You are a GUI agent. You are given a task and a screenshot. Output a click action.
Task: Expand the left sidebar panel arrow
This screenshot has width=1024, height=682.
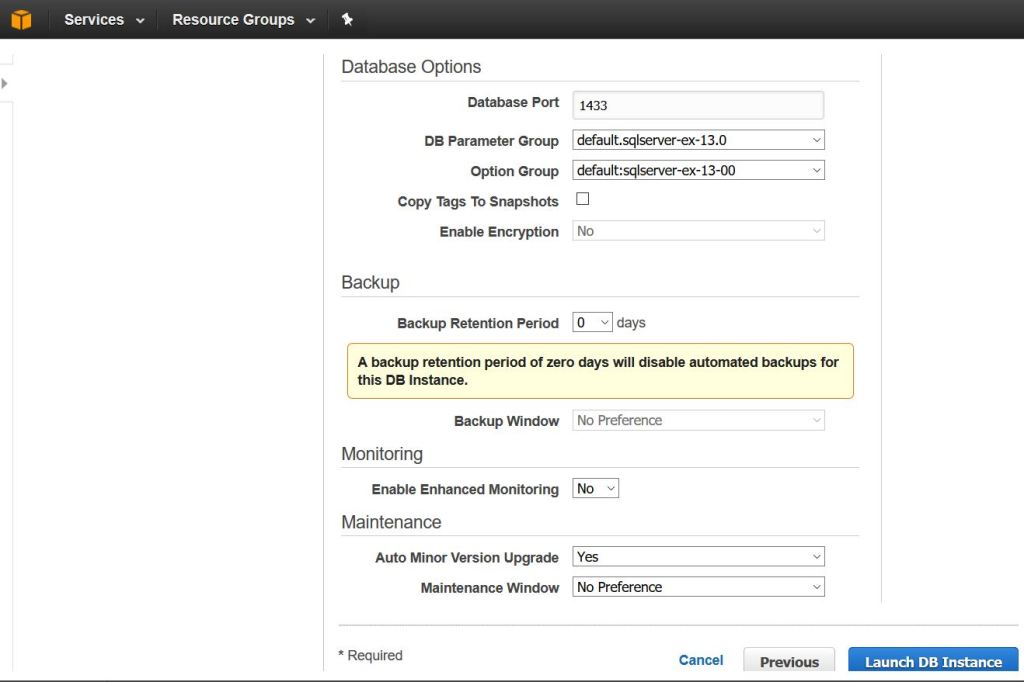click(x=5, y=84)
